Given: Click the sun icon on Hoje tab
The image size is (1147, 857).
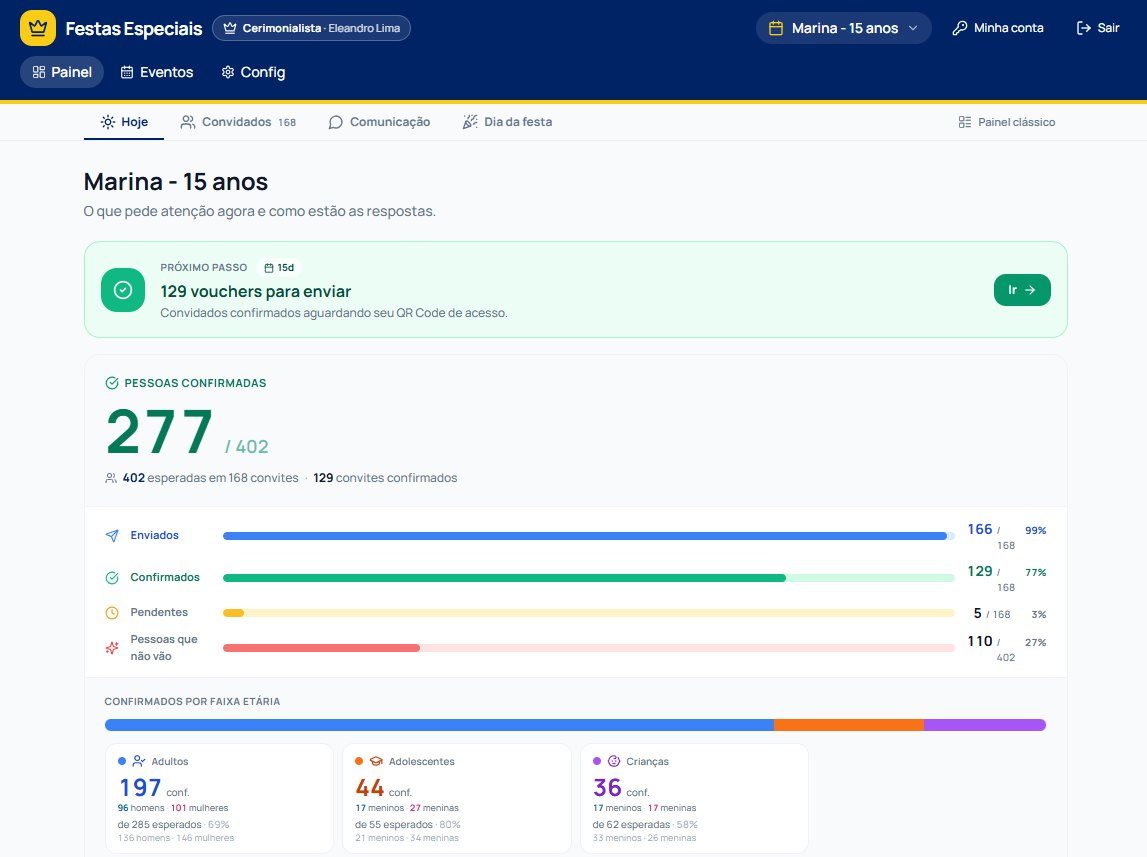Looking at the screenshot, I should pyautogui.click(x=108, y=122).
